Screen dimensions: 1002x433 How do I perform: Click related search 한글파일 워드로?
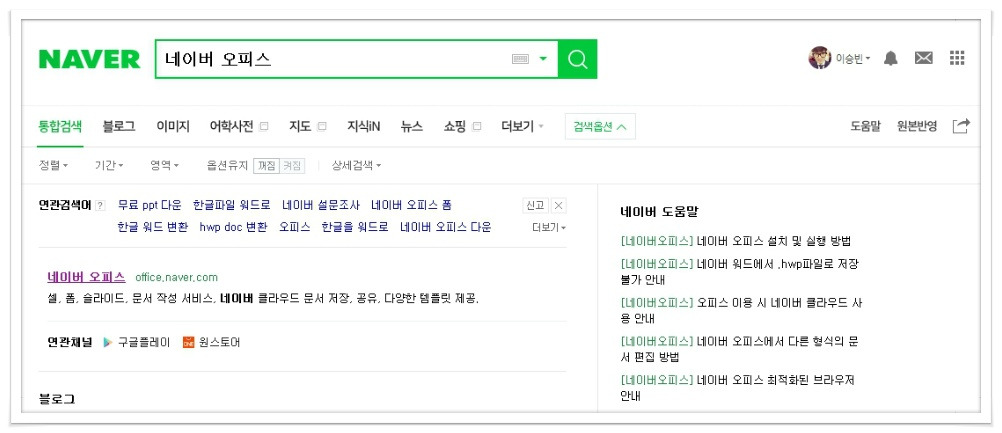(231, 205)
